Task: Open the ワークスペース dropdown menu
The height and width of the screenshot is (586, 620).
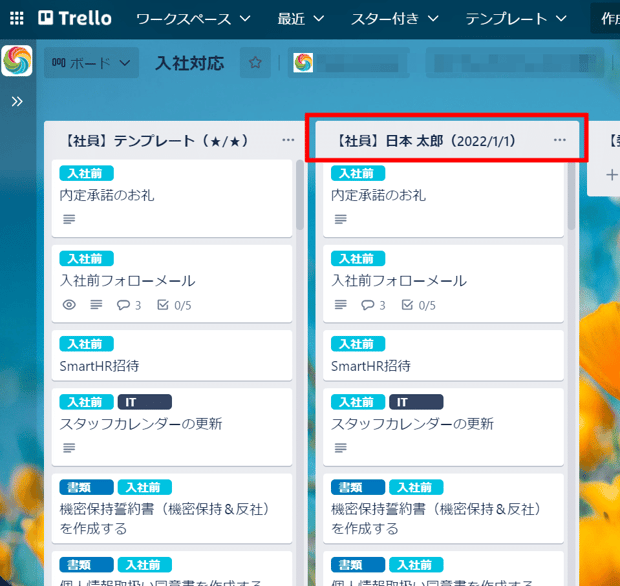Action: [193, 19]
